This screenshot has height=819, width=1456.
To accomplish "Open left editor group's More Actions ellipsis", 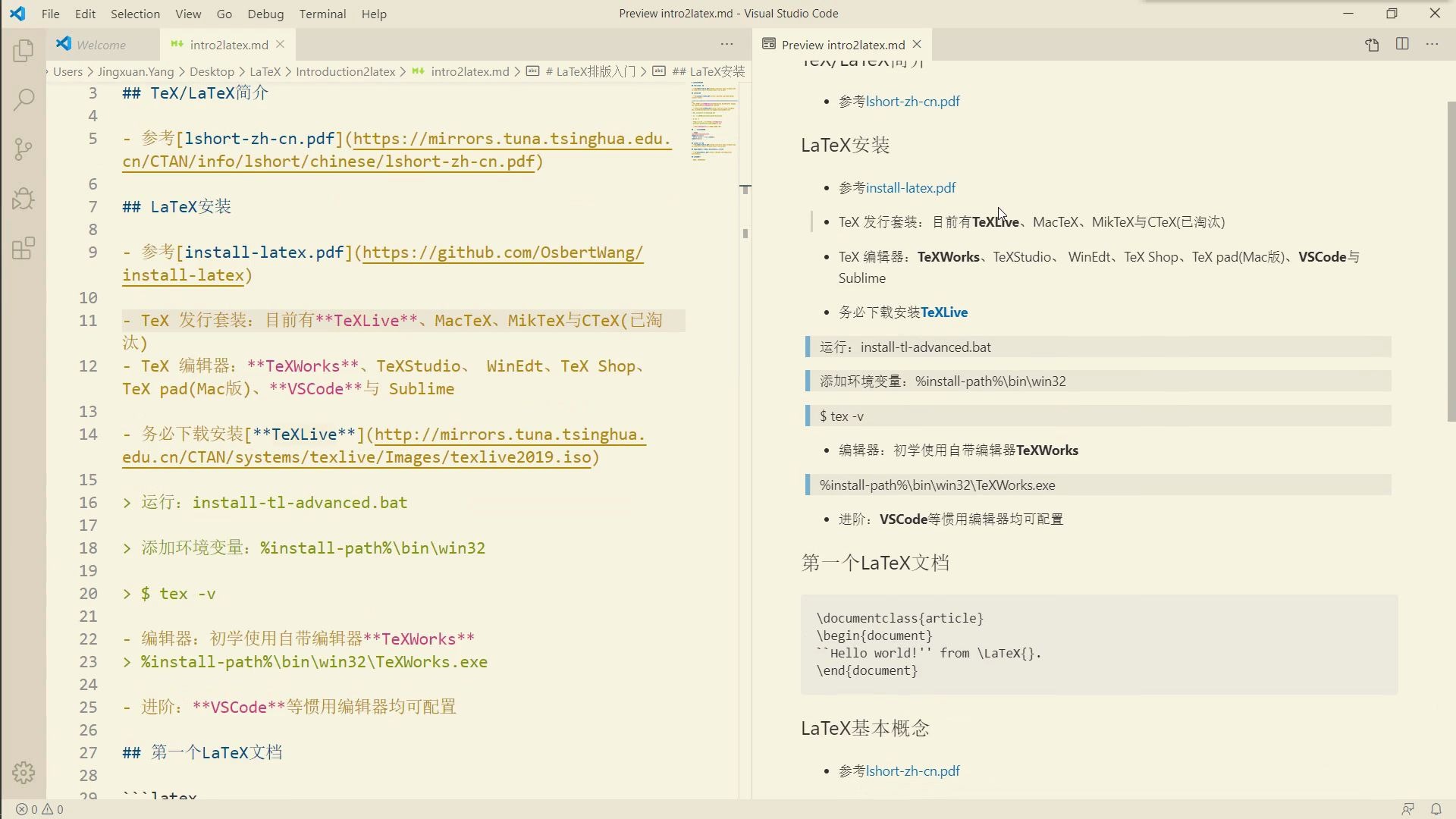I will tap(726, 45).
